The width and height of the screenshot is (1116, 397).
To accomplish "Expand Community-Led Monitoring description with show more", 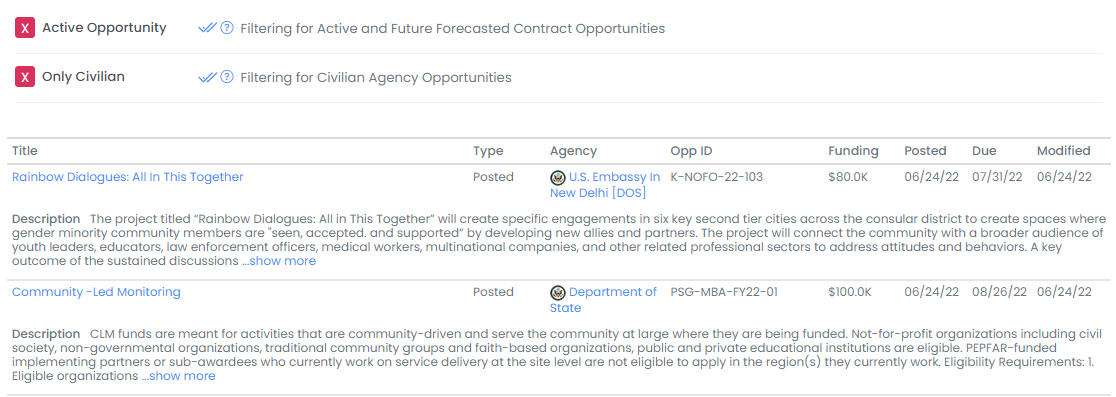I will coord(178,376).
